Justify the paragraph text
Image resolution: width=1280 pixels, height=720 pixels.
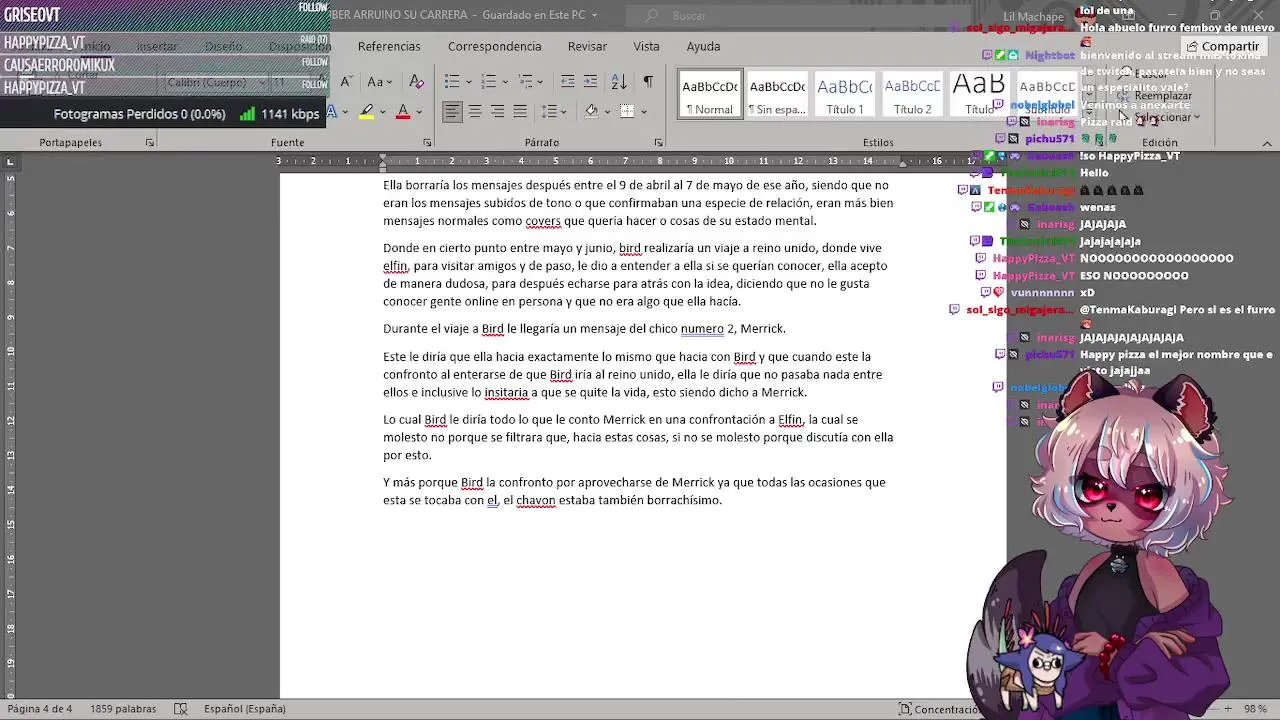520,111
